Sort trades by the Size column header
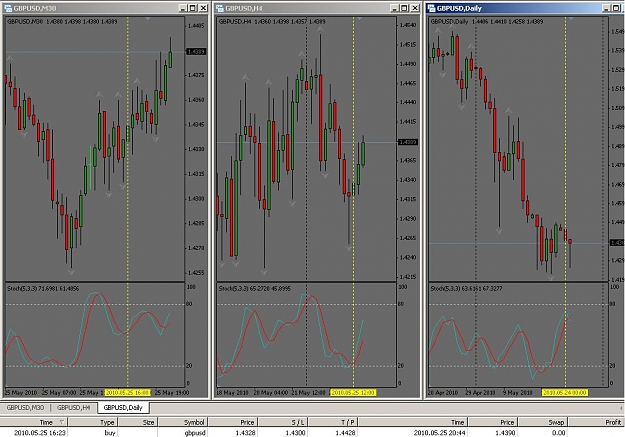 (138, 422)
